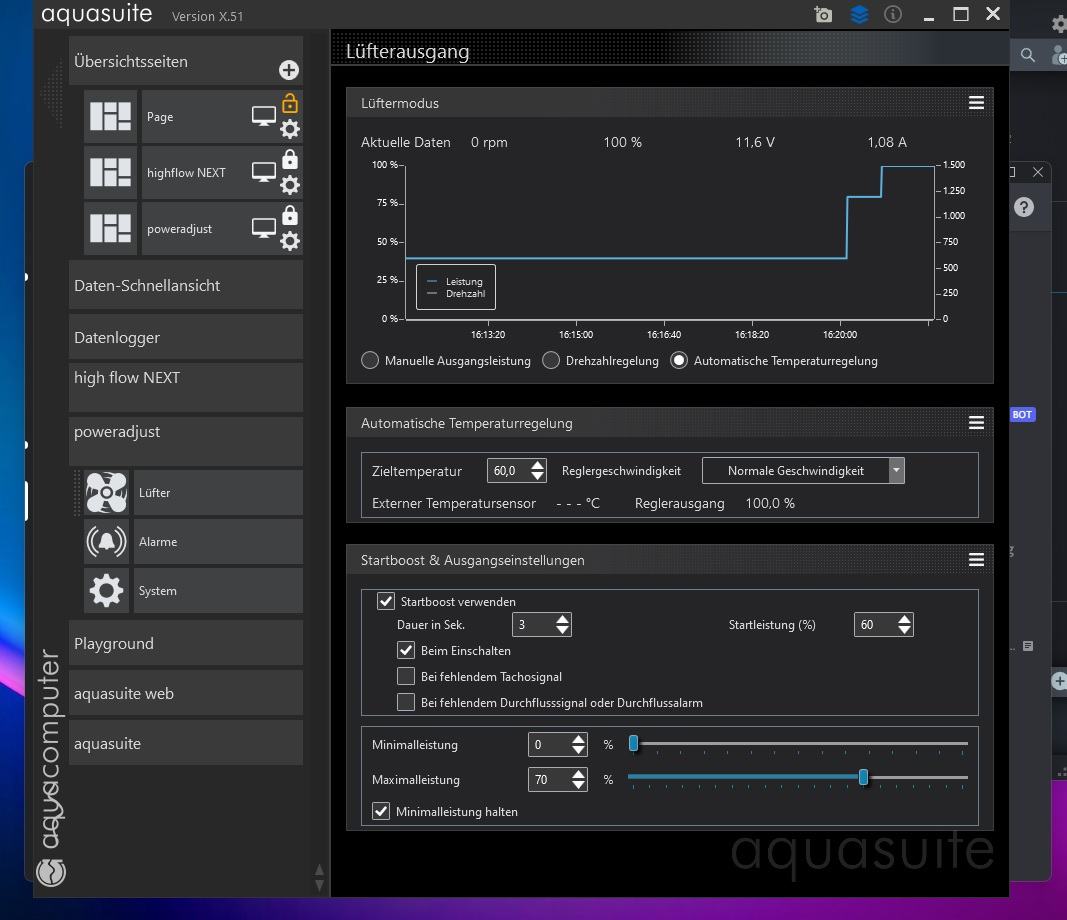Toggle Minimalleistung halten checkbox
Screen dimensions: 1067x920
(x=381, y=811)
